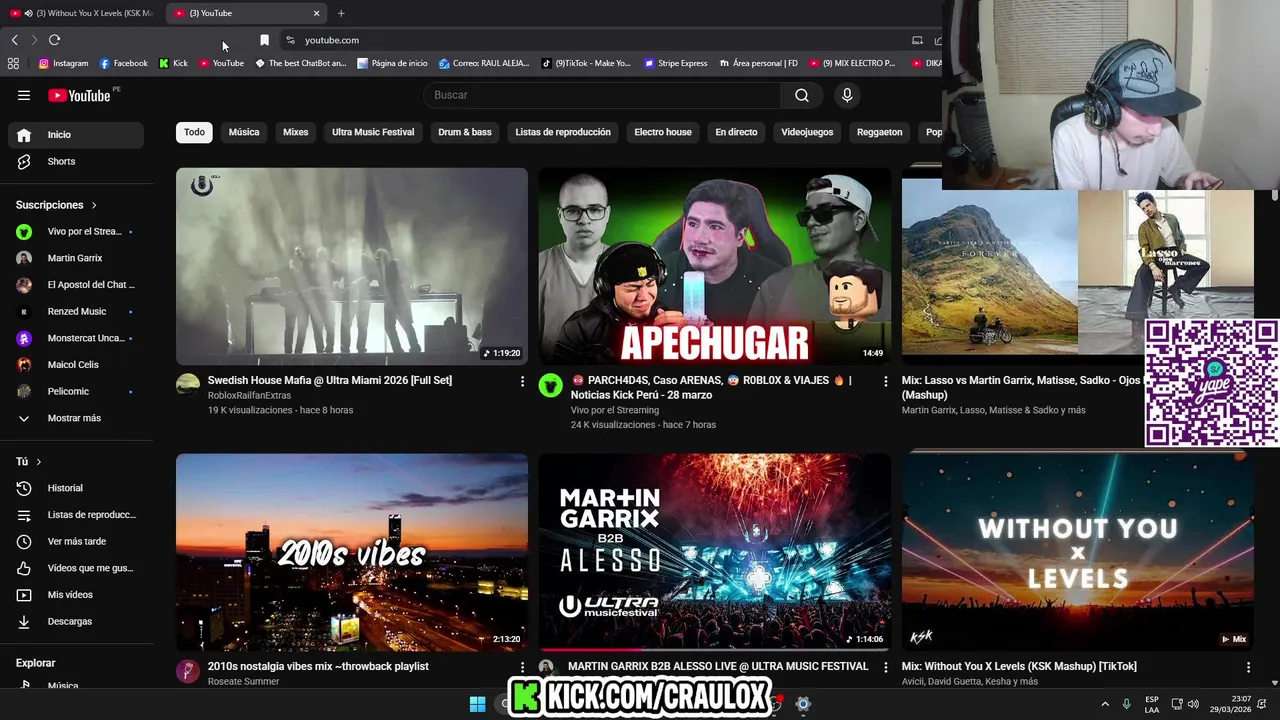Image resolution: width=1280 pixels, height=720 pixels.
Task: Open El Apostol del Chat subscription
Action: coord(76,285)
